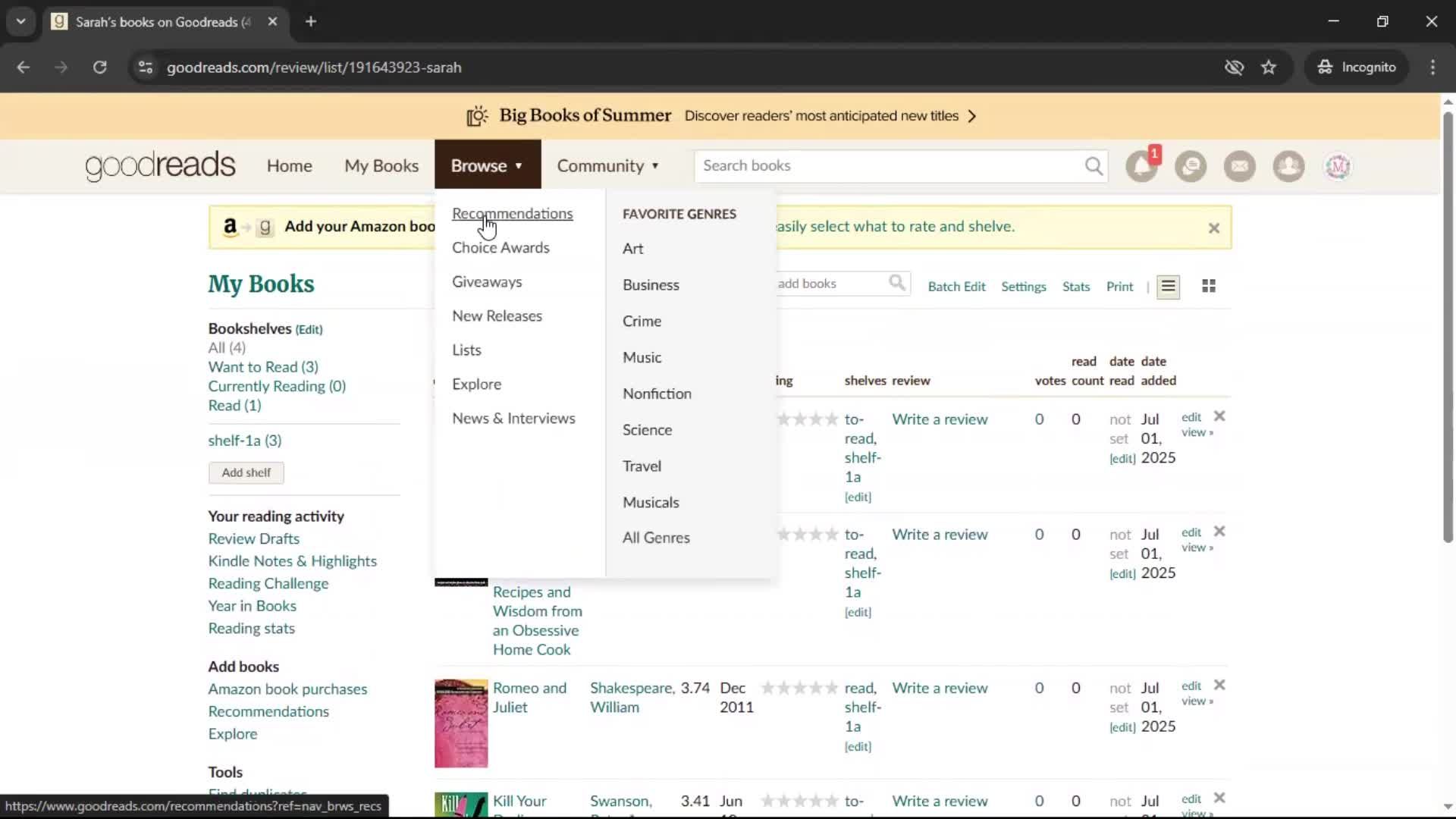Click the Goodreads logo
Image resolution: width=1456 pixels, height=819 pixels.
[160, 165]
